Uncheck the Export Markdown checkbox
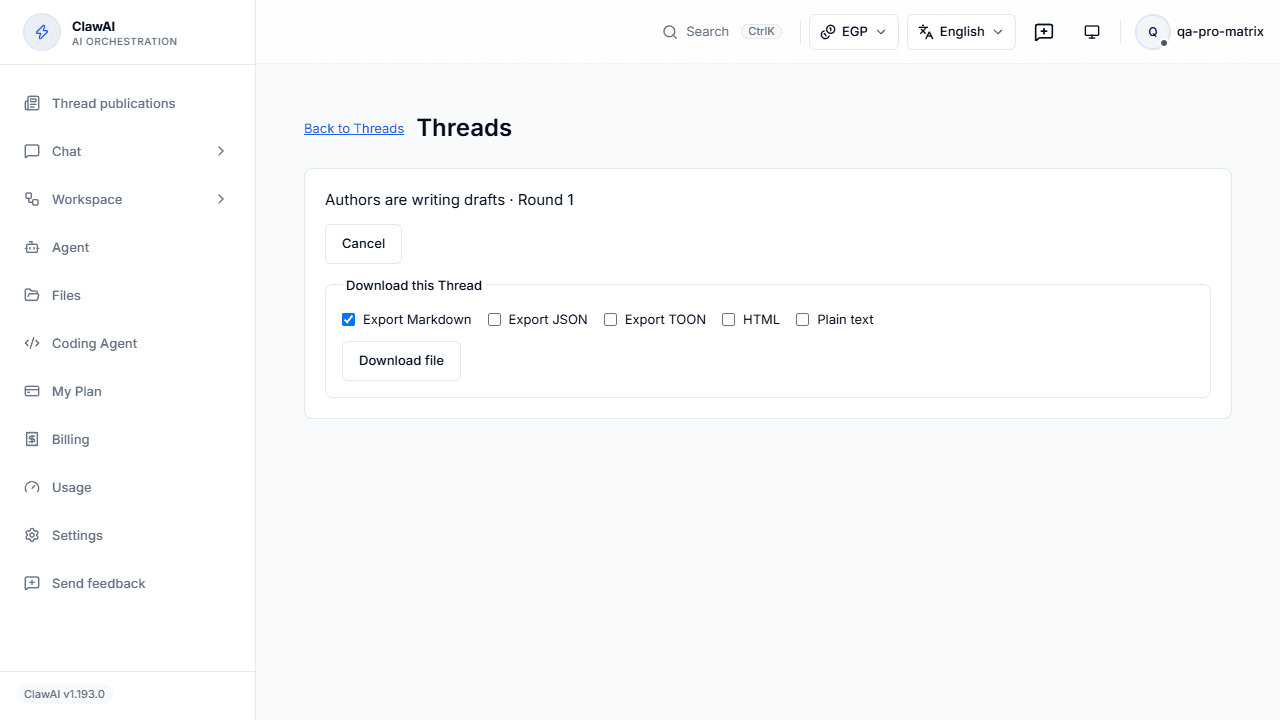Viewport: 1280px width, 720px height. (348, 320)
